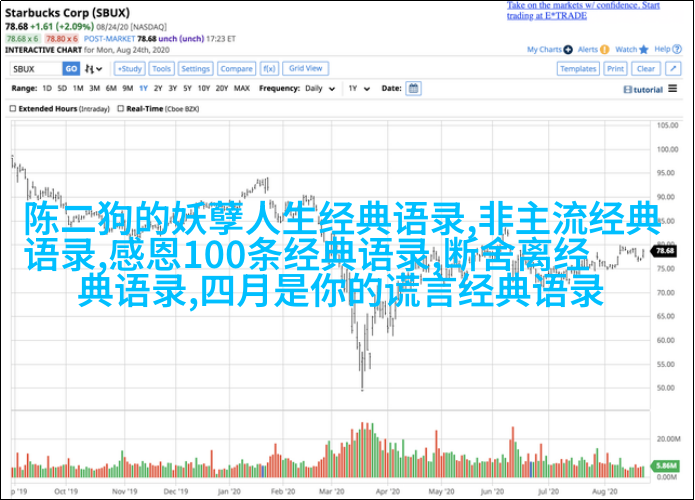This screenshot has height=500, width=695.
Task: Select the 1Y range
Action: [x=143, y=89]
